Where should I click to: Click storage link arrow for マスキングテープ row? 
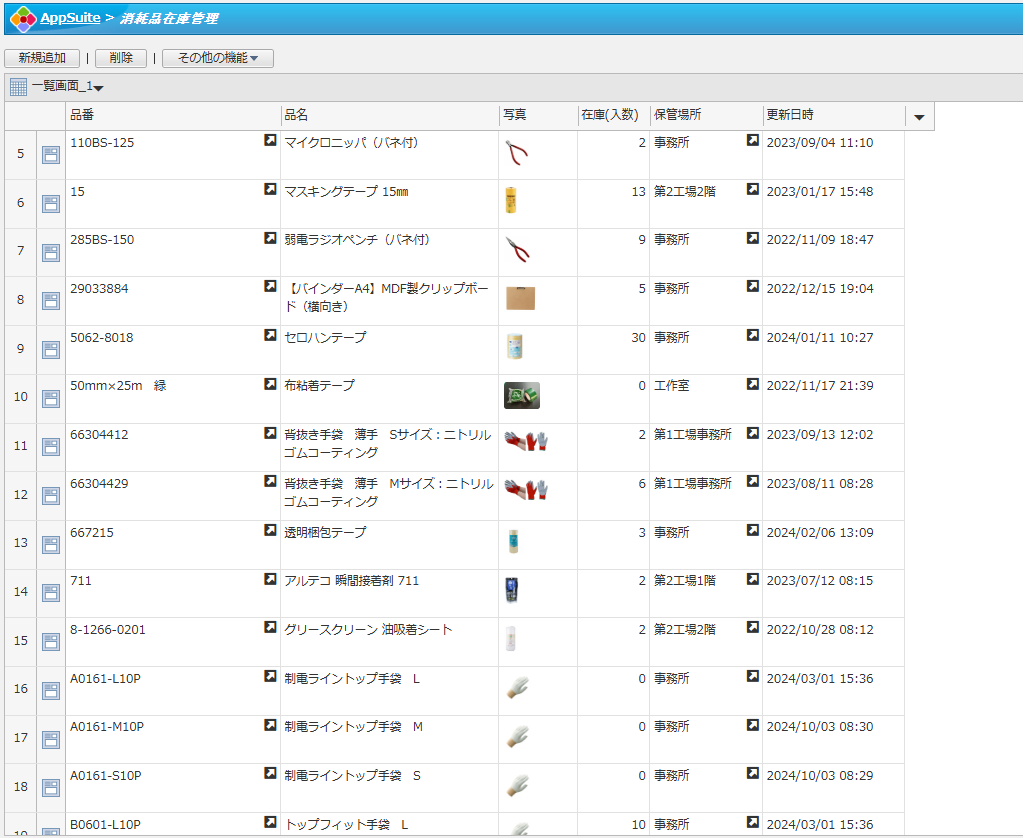pyautogui.click(x=753, y=190)
